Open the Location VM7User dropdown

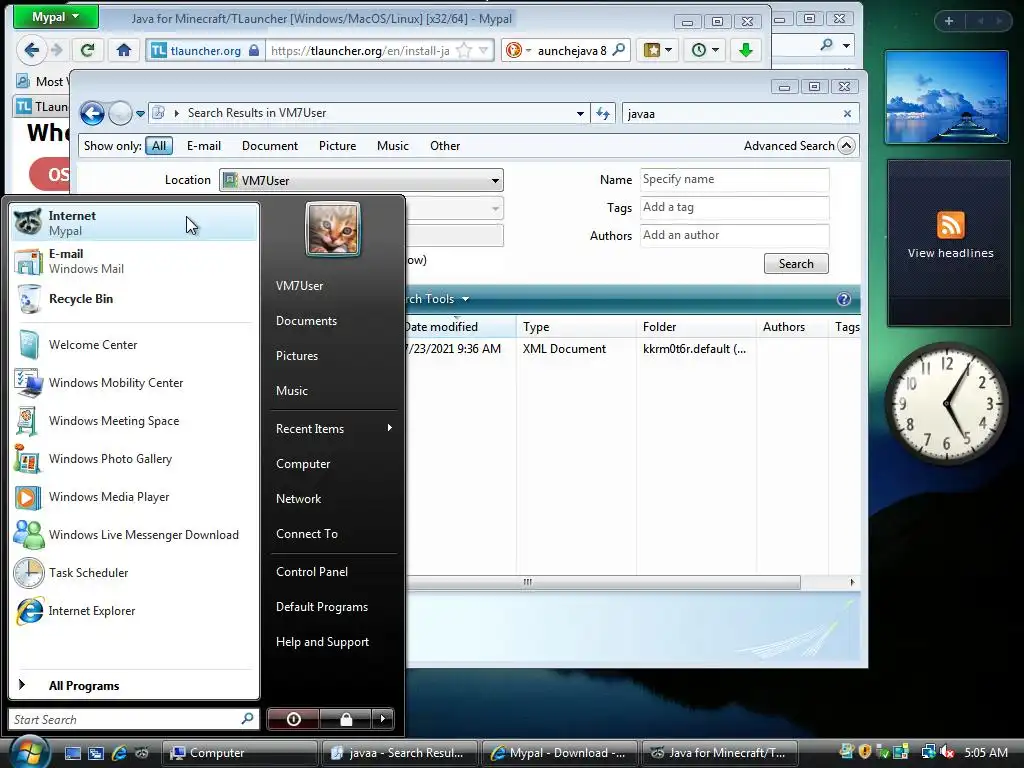[x=361, y=180]
